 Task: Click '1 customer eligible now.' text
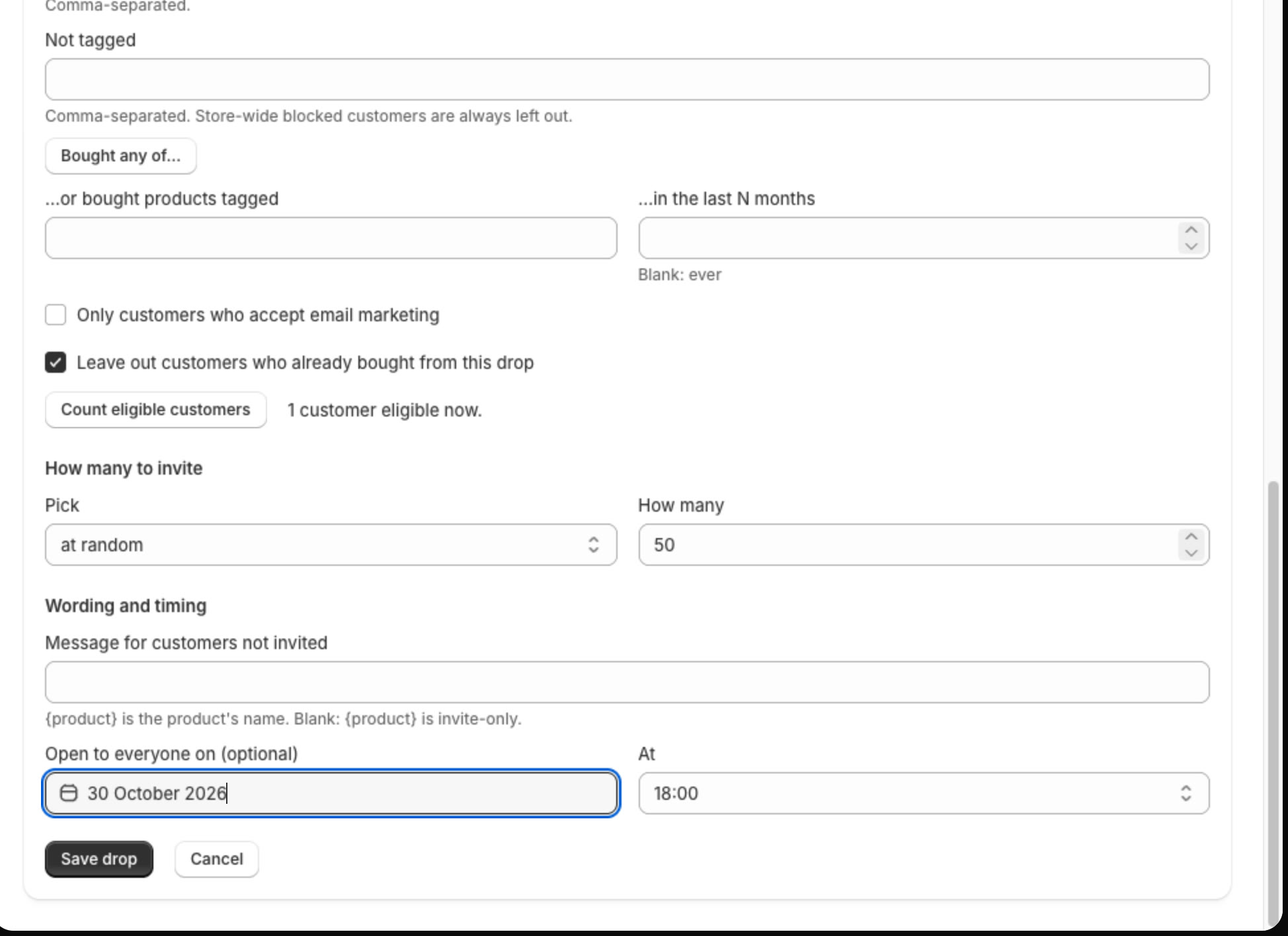coord(384,410)
